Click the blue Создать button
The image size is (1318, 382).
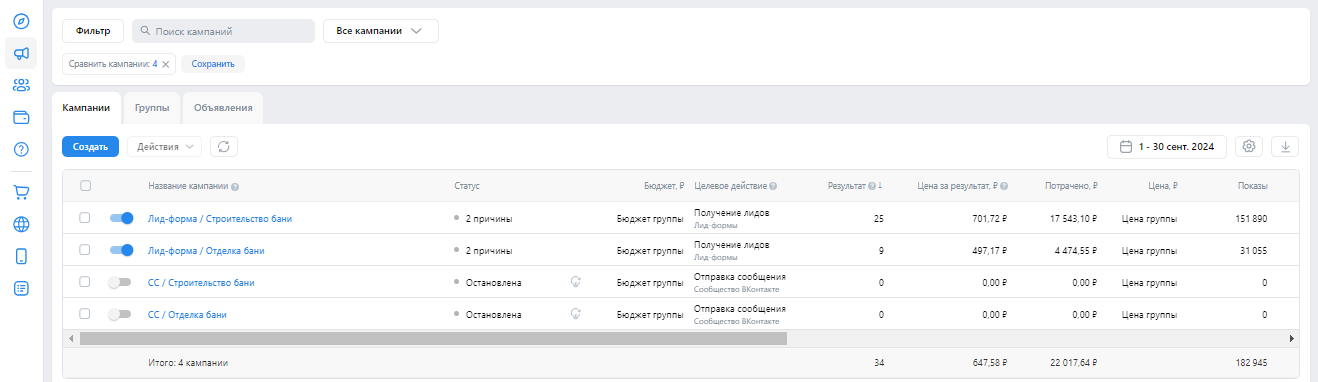click(90, 147)
